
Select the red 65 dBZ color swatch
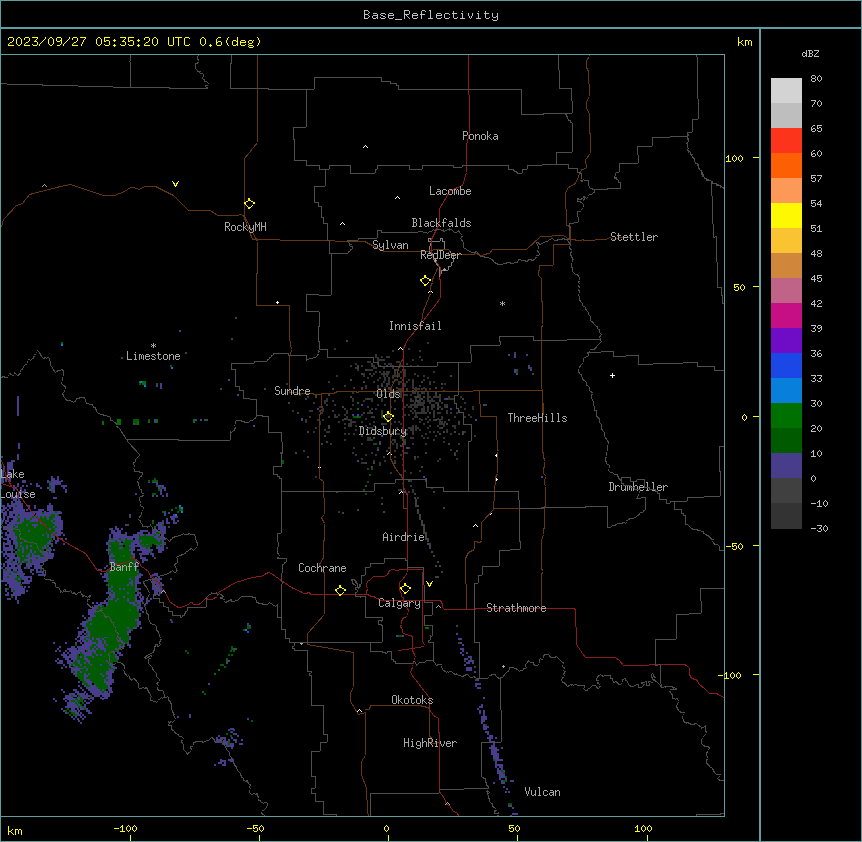coord(786,141)
